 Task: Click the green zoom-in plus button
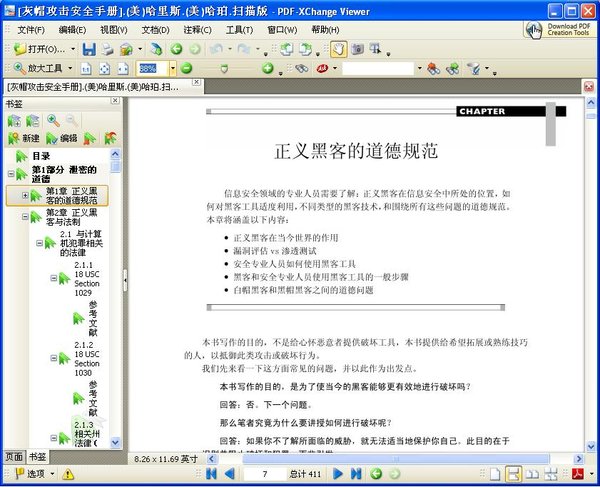click(268, 69)
